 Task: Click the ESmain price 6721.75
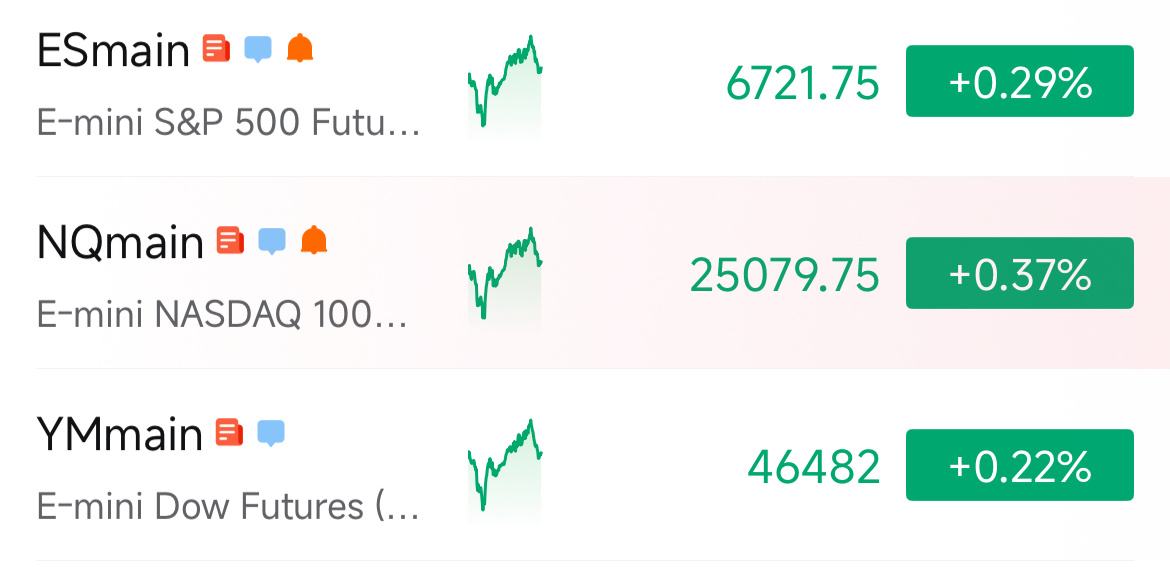(x=803, y=83)
